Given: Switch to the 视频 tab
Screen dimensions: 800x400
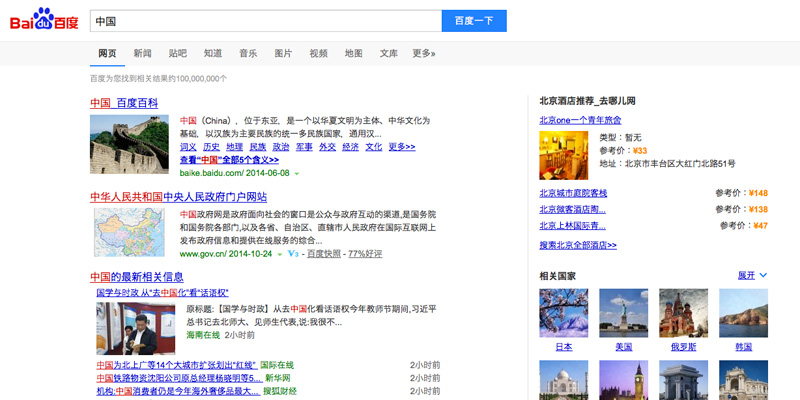Looking at the screenshot, I should [x=318, y=53].
